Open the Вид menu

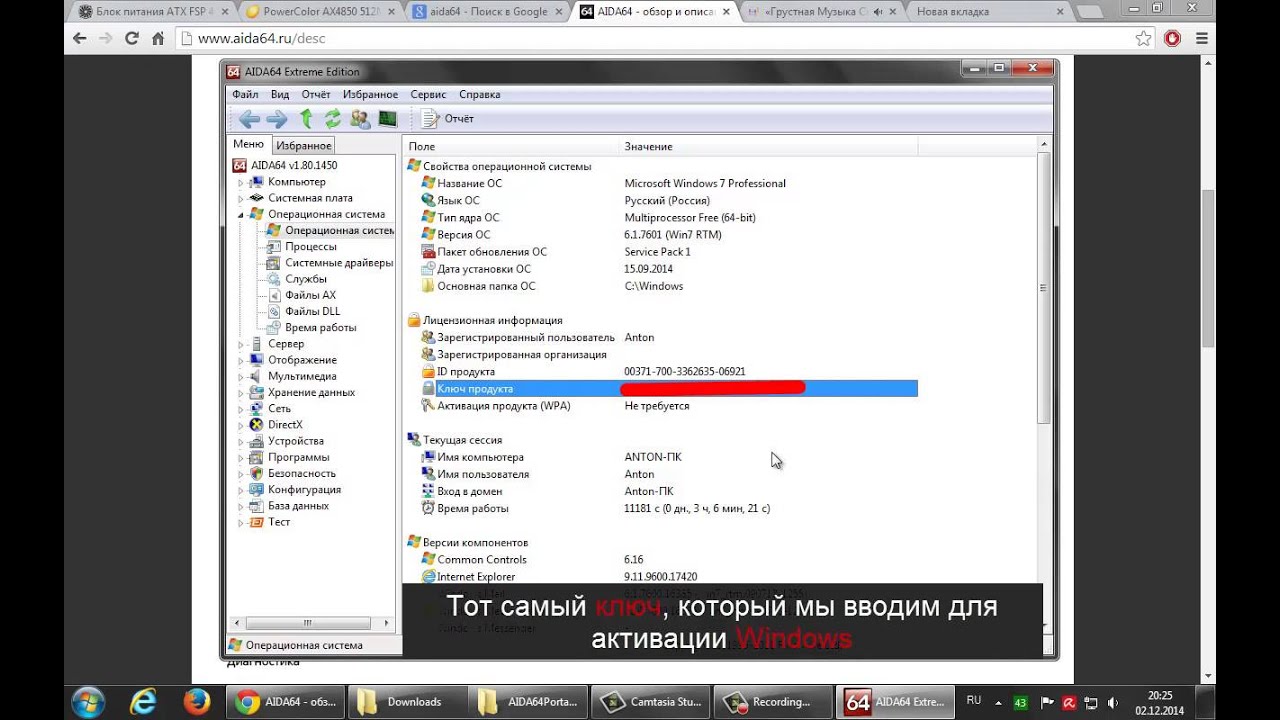click(280, 94)
